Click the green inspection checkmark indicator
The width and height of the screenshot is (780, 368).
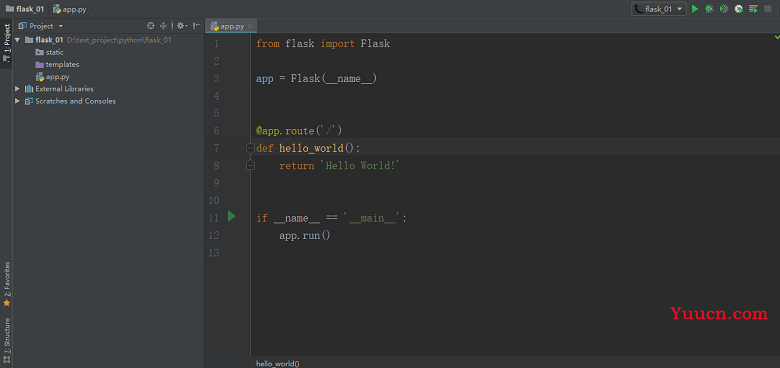click(x=777, y=37)
